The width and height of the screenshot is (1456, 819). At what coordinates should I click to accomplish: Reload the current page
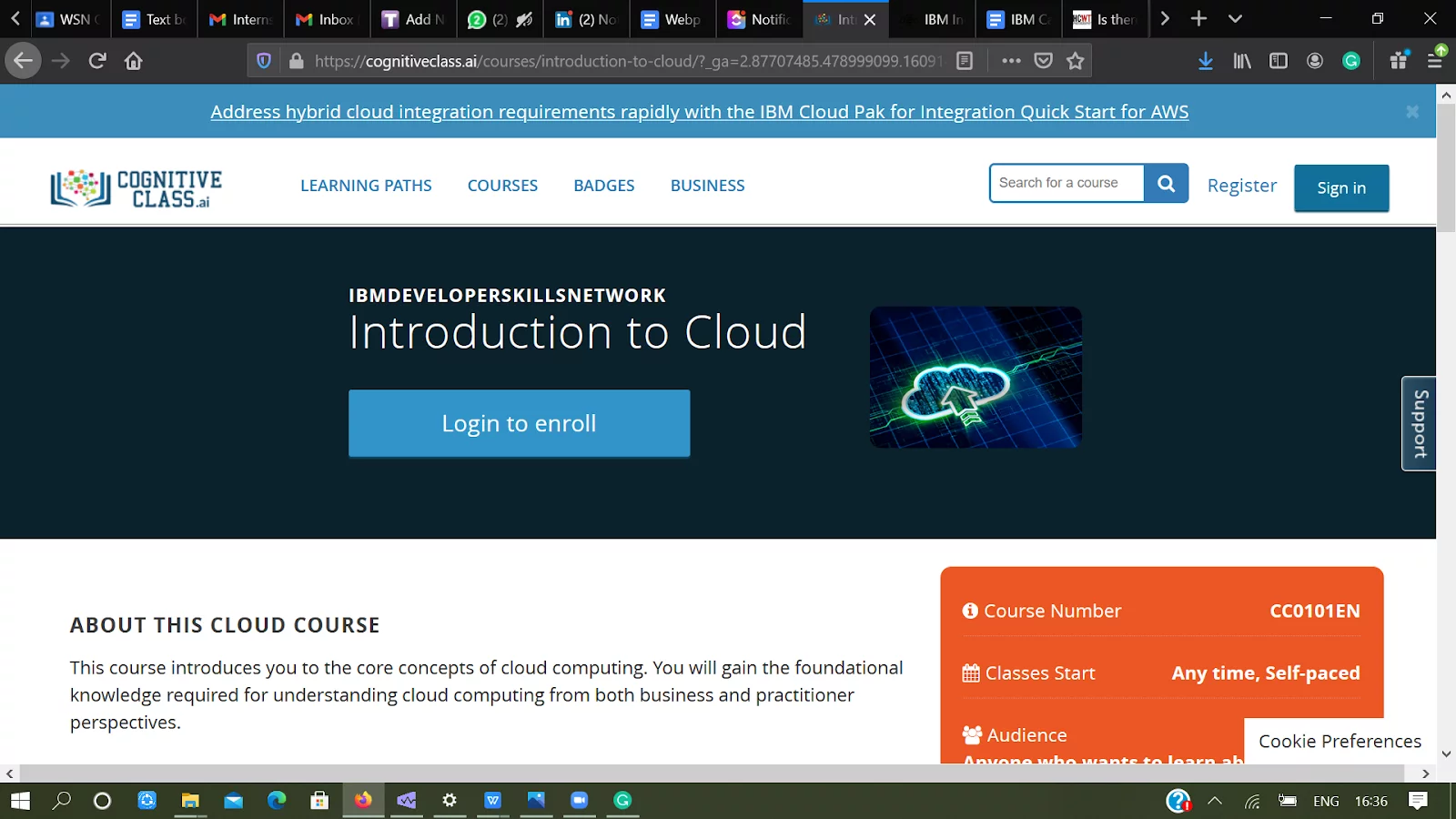pos(97,61)
